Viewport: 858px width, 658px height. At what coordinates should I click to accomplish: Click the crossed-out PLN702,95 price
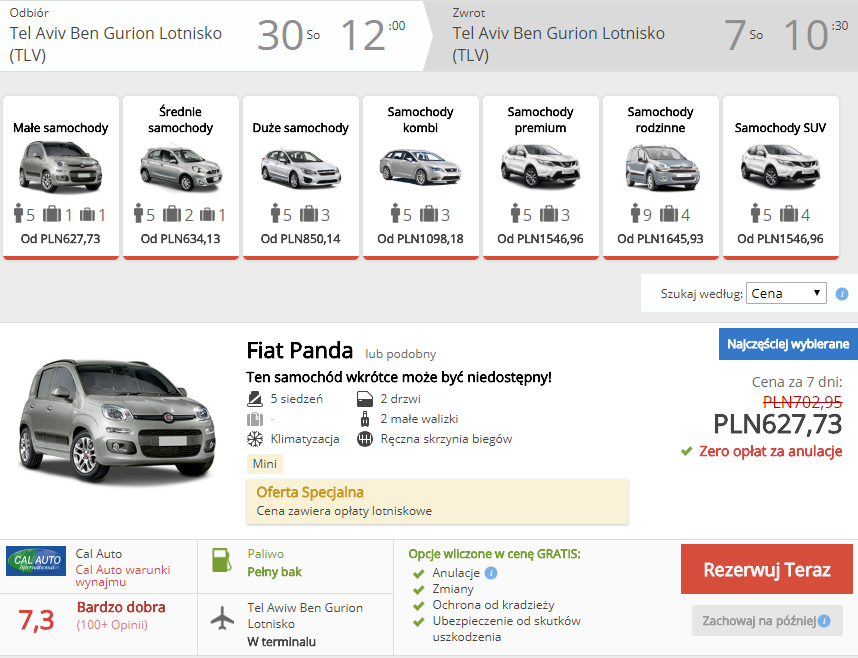coord(803,402)
